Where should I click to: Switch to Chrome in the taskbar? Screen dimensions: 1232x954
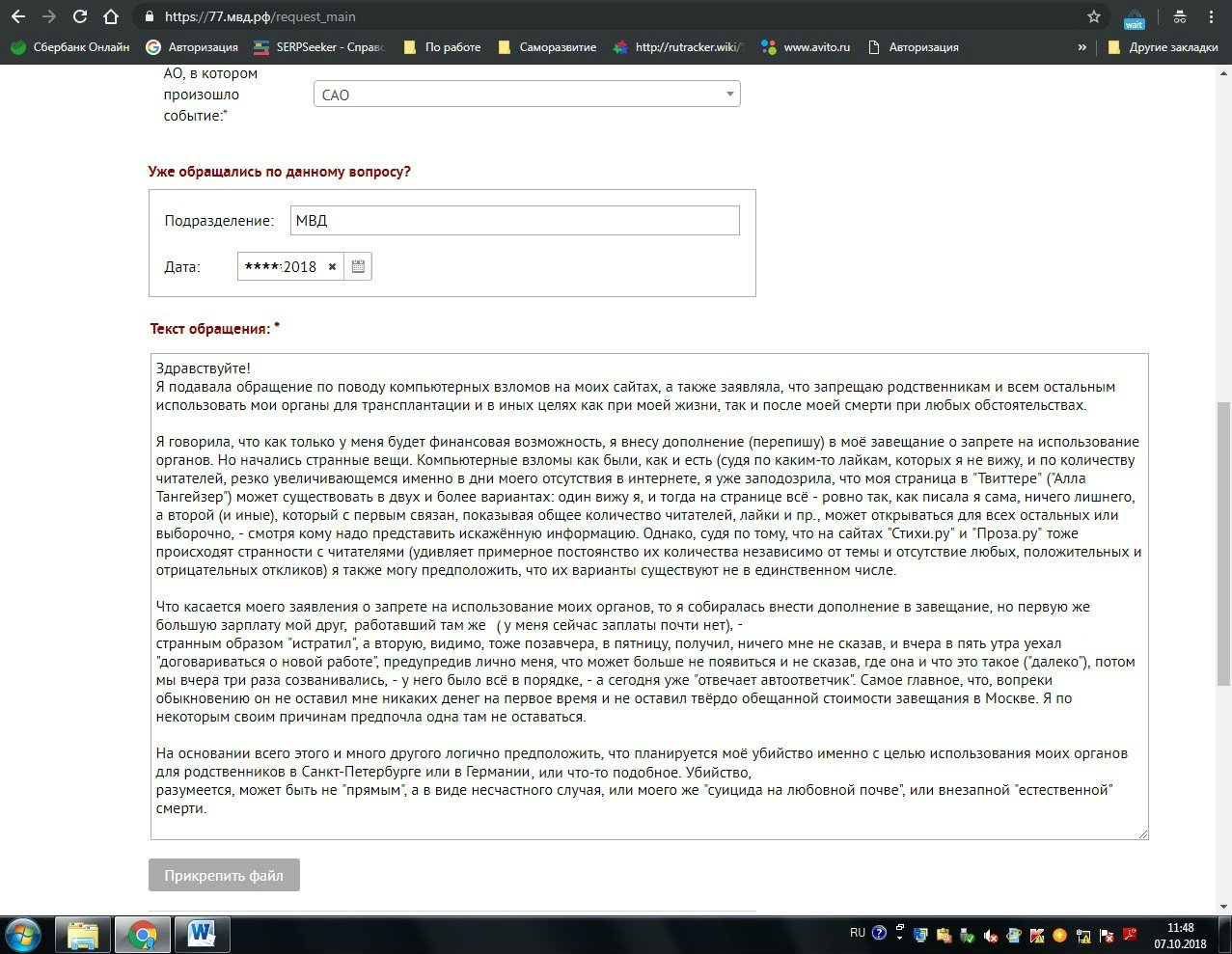[143, 935]
